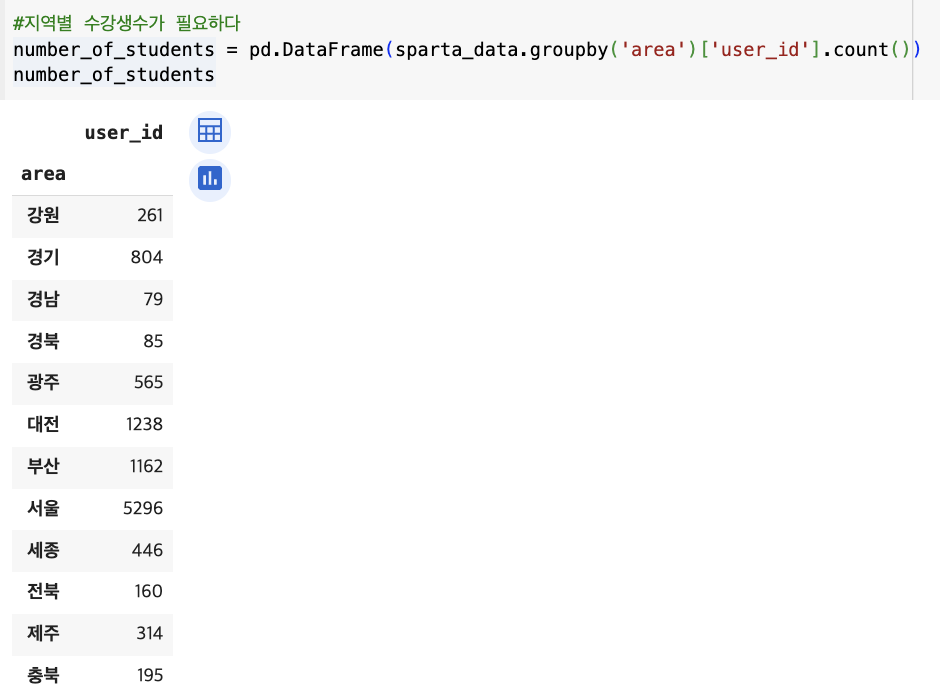
Task: Select the 전북 row label
Action: coord(43,591)
